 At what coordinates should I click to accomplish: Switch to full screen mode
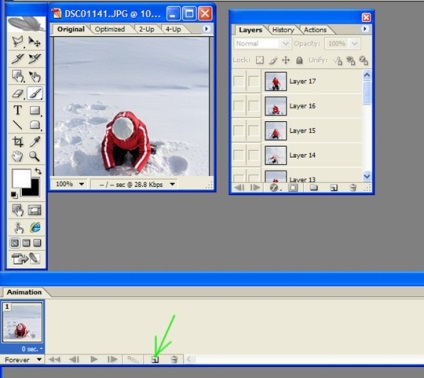click(x=37, y=243)
